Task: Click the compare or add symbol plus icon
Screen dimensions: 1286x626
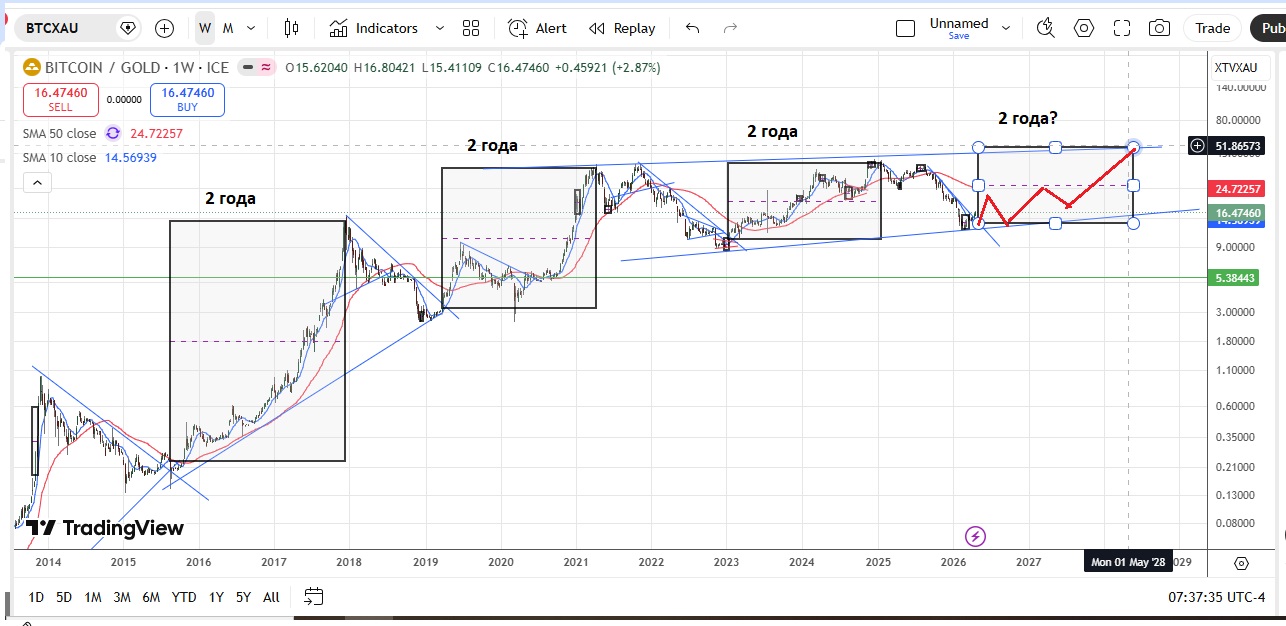Action: (x=164, y=28)
